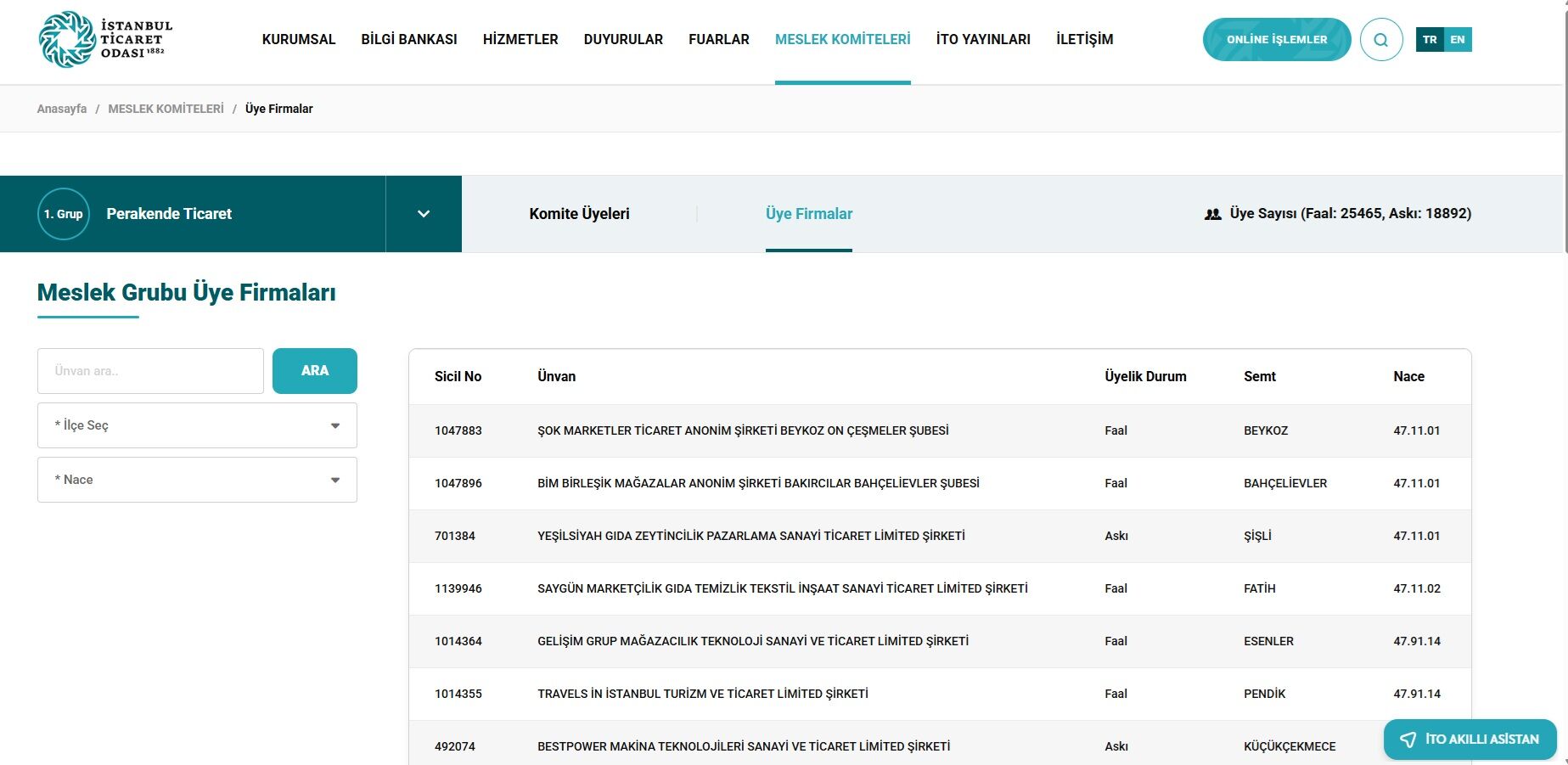Select the Üye Firmalar tab
The height and width of the screenshot is (765, 1568).
809,214
